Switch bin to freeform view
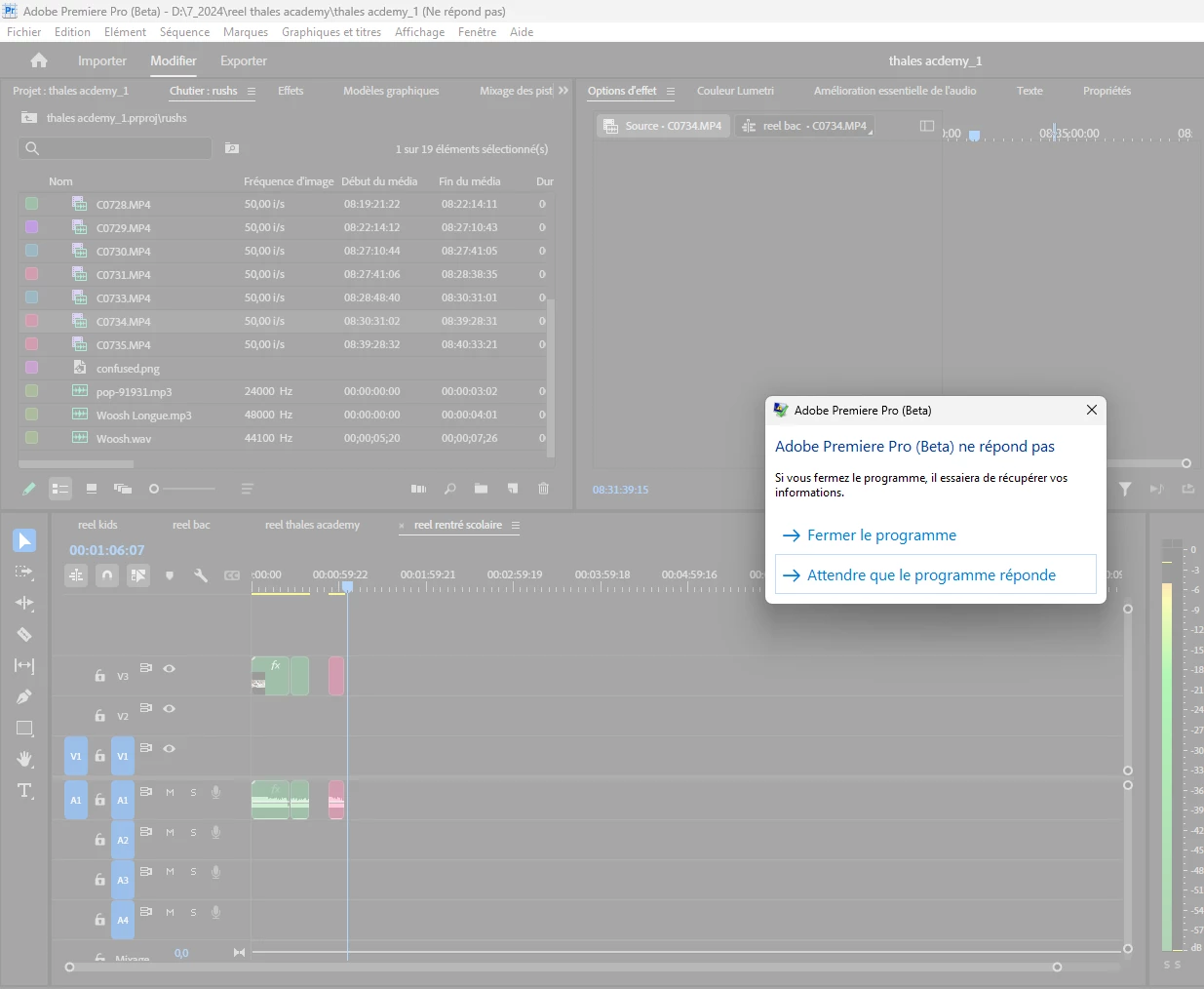 pyautogui.click(x=123, y=489)
